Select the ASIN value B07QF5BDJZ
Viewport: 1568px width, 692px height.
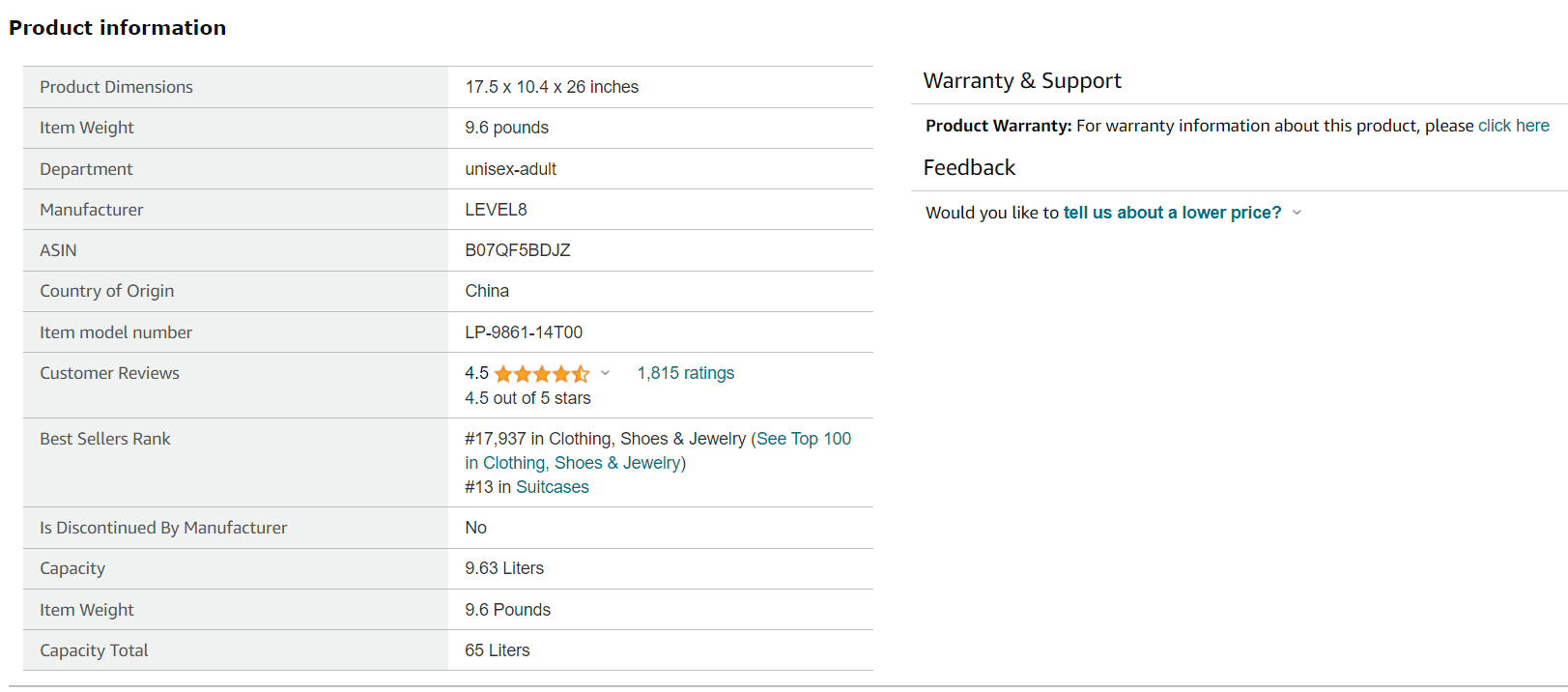(x=517, y=250)
